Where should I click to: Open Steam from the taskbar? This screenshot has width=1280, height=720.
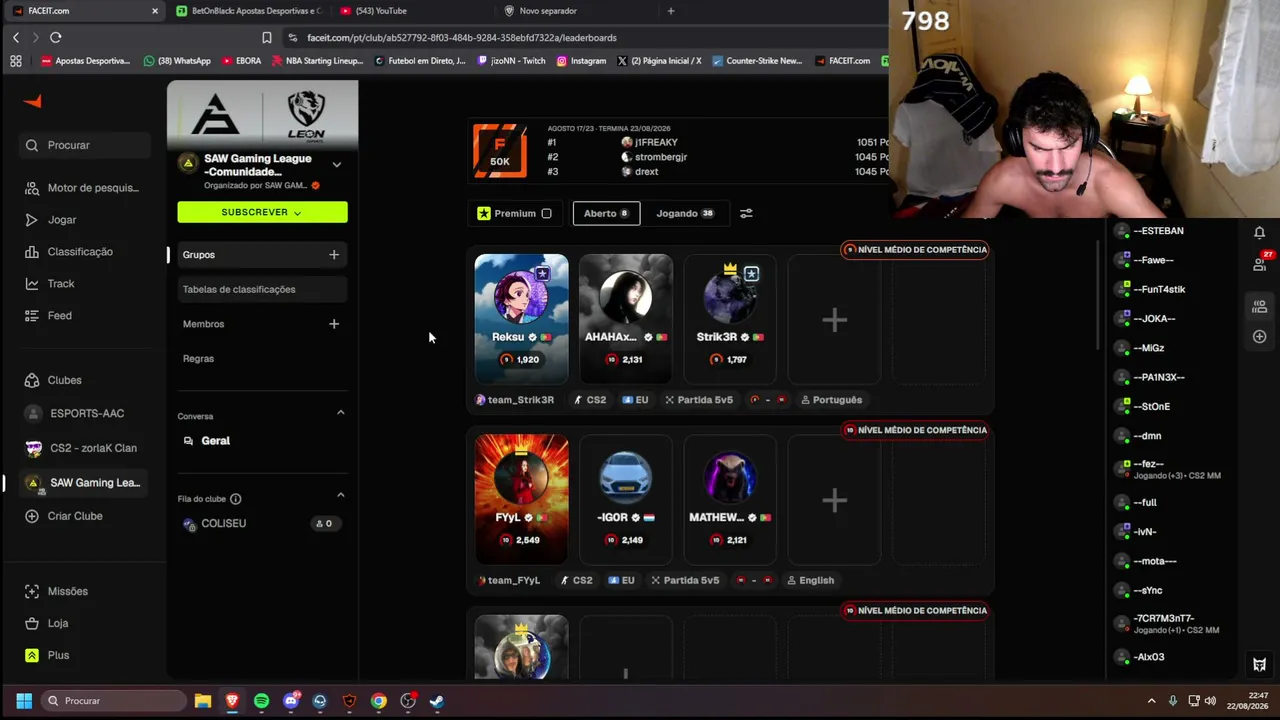pos(437,701)
